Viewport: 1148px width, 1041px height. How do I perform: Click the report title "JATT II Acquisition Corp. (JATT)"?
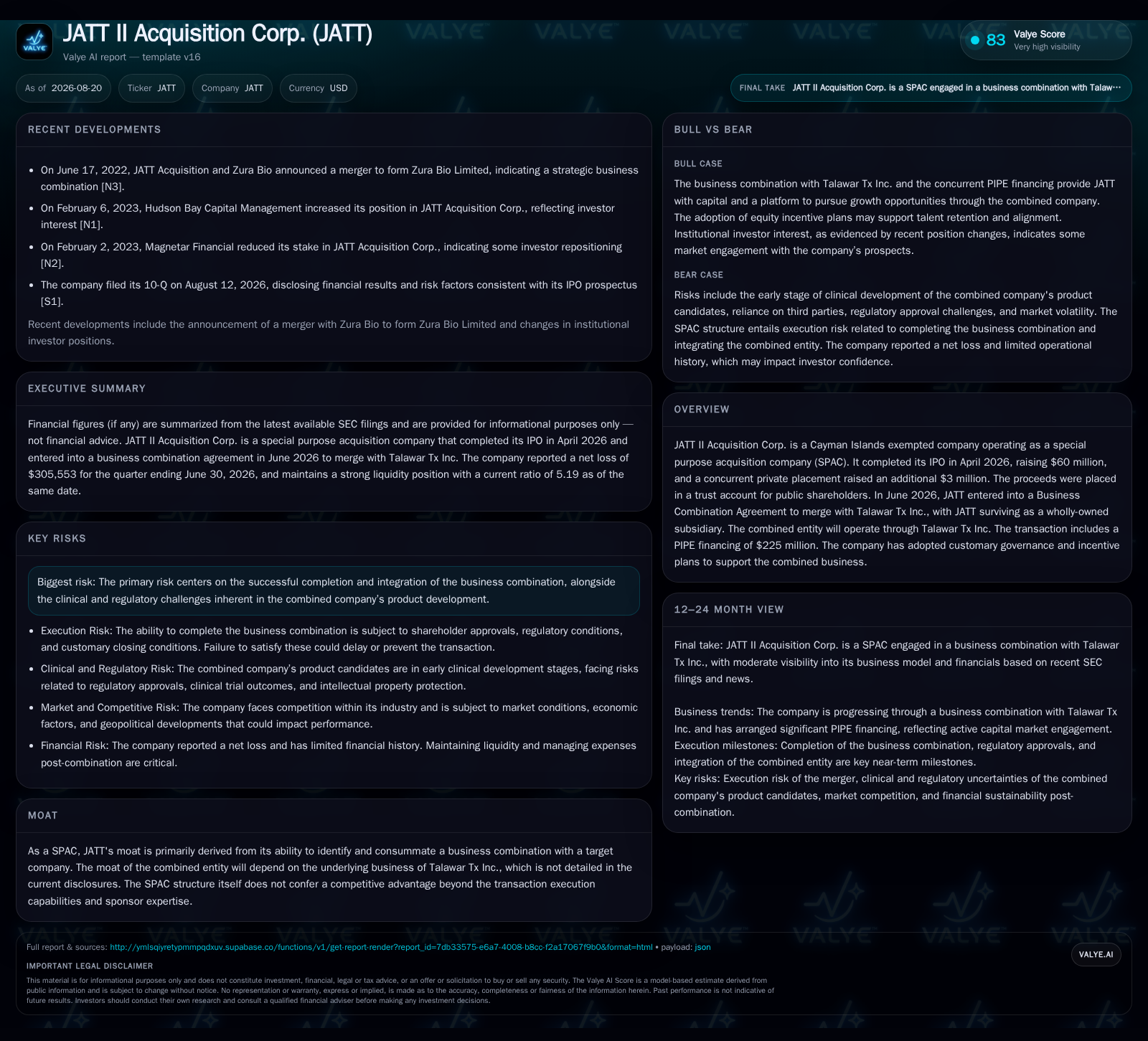[x=217, y=34]
